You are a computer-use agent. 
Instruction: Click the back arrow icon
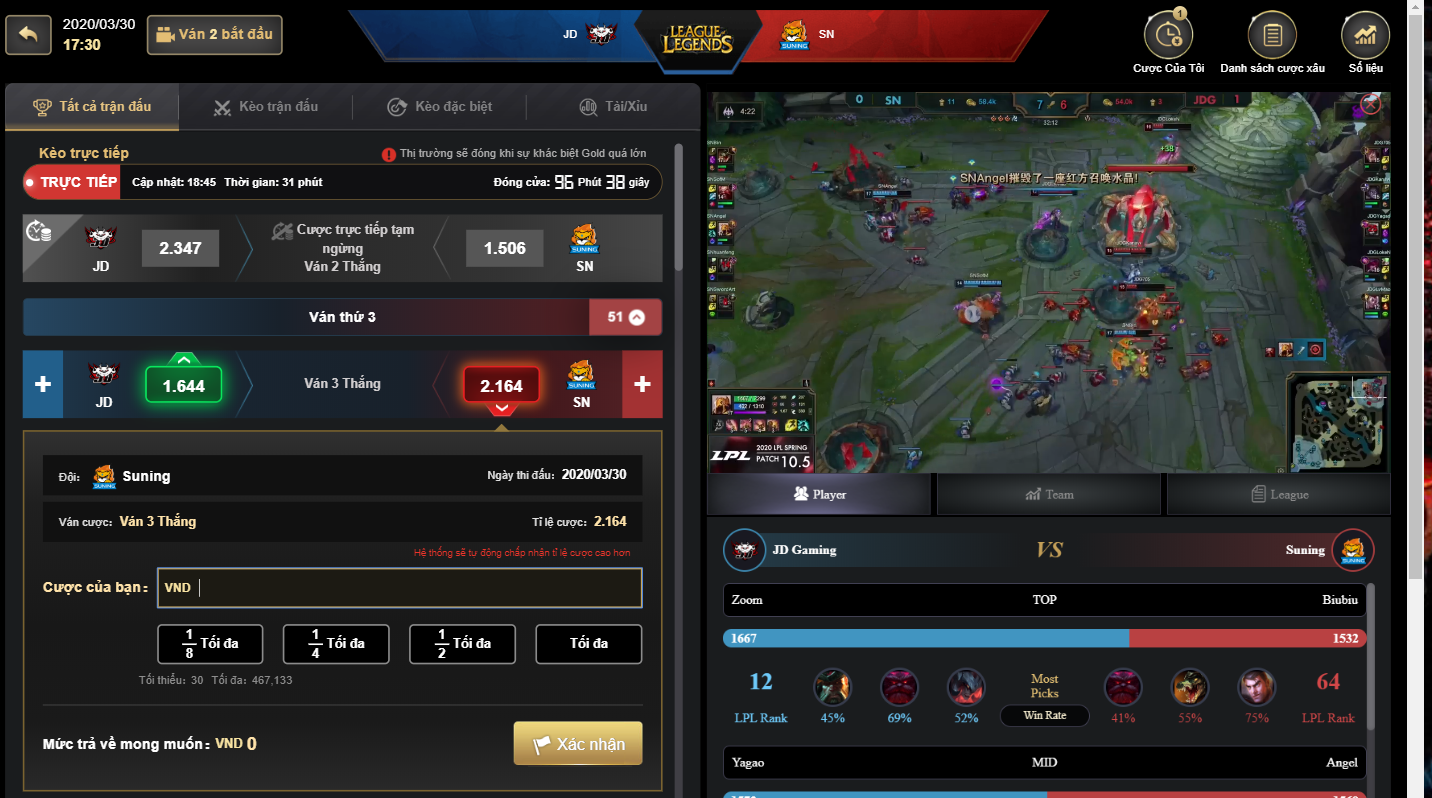28,35
